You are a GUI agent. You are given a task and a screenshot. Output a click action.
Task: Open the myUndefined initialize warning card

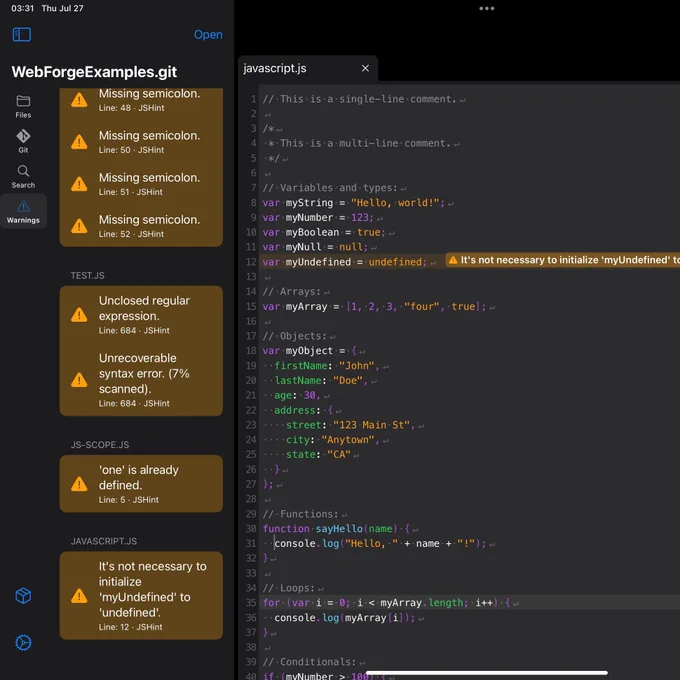click(x=141, y=595)
